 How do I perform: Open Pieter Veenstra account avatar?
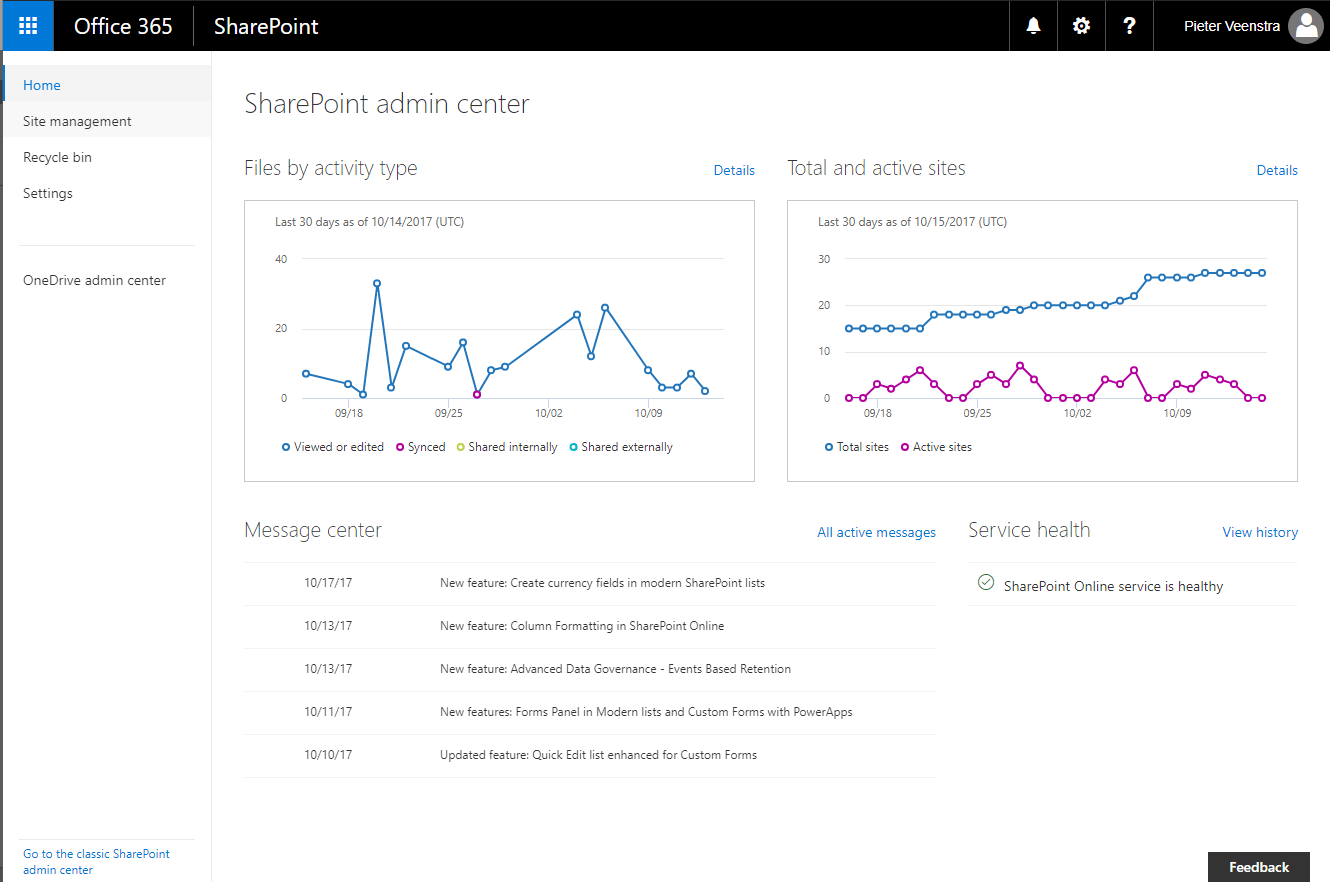pyautogui.click(x=1305, y=26)
